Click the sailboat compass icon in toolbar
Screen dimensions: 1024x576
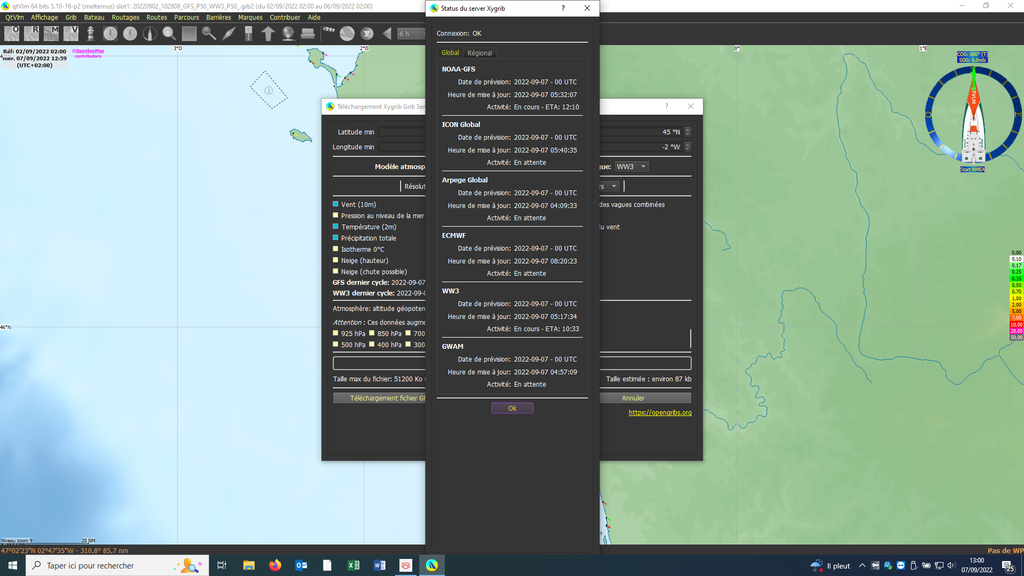click(150, 33)
